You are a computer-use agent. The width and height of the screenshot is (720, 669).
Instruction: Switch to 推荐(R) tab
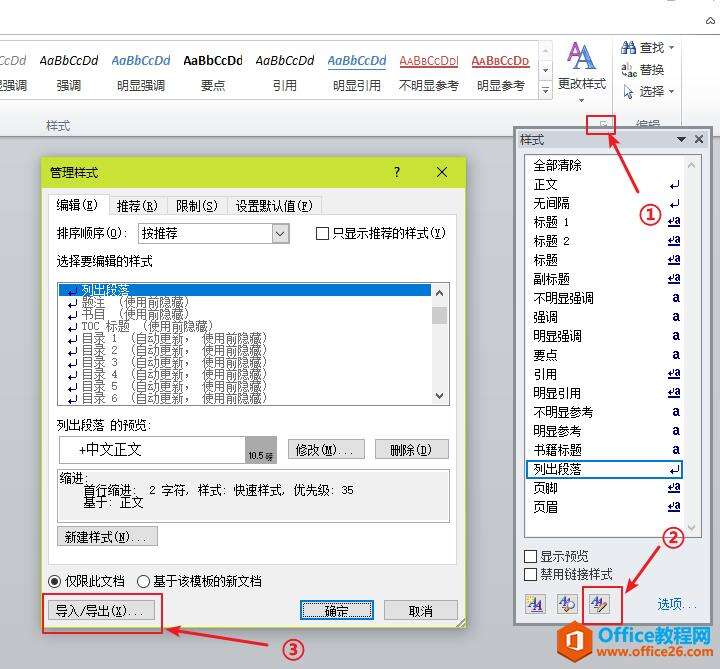point(137,206)
